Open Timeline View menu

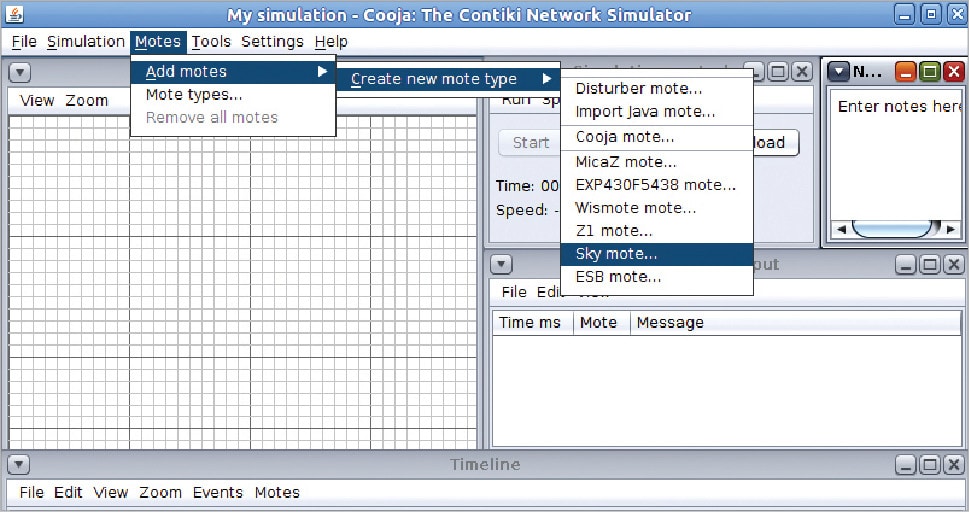111,493
